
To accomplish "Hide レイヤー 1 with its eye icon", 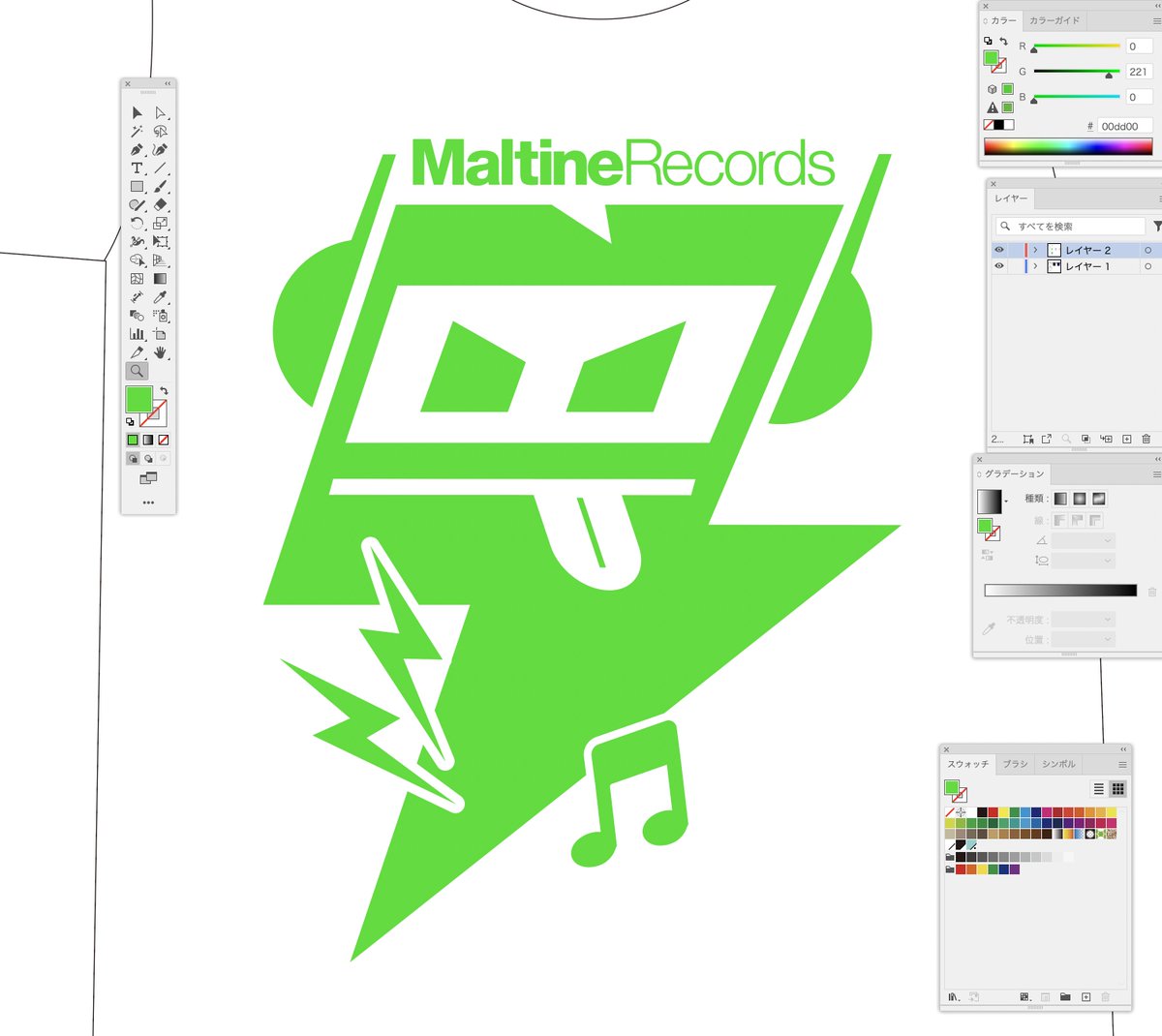I will tap(999, 266).
